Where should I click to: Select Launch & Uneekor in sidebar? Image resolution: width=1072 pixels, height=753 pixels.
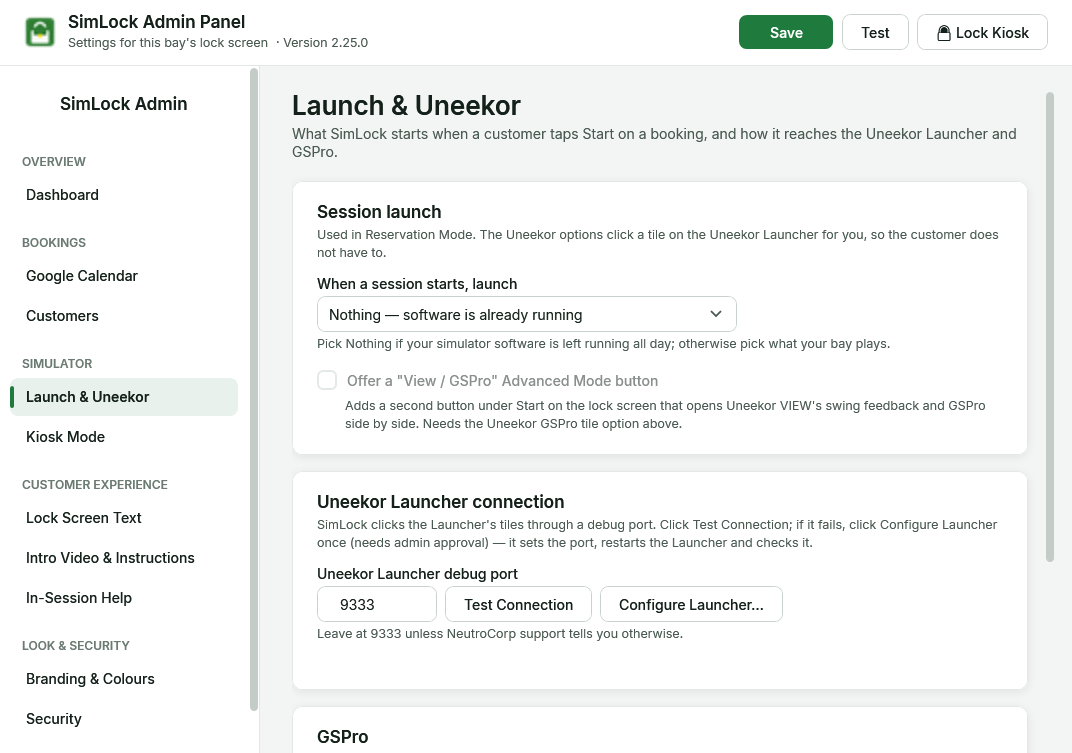[x=124, y=397]
